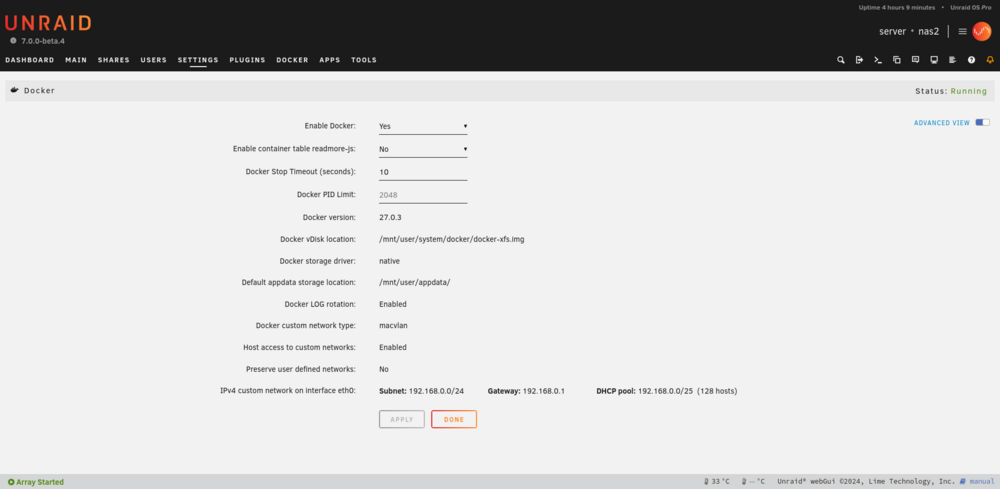Click the manual book icon in footer

tap(964, 481)
